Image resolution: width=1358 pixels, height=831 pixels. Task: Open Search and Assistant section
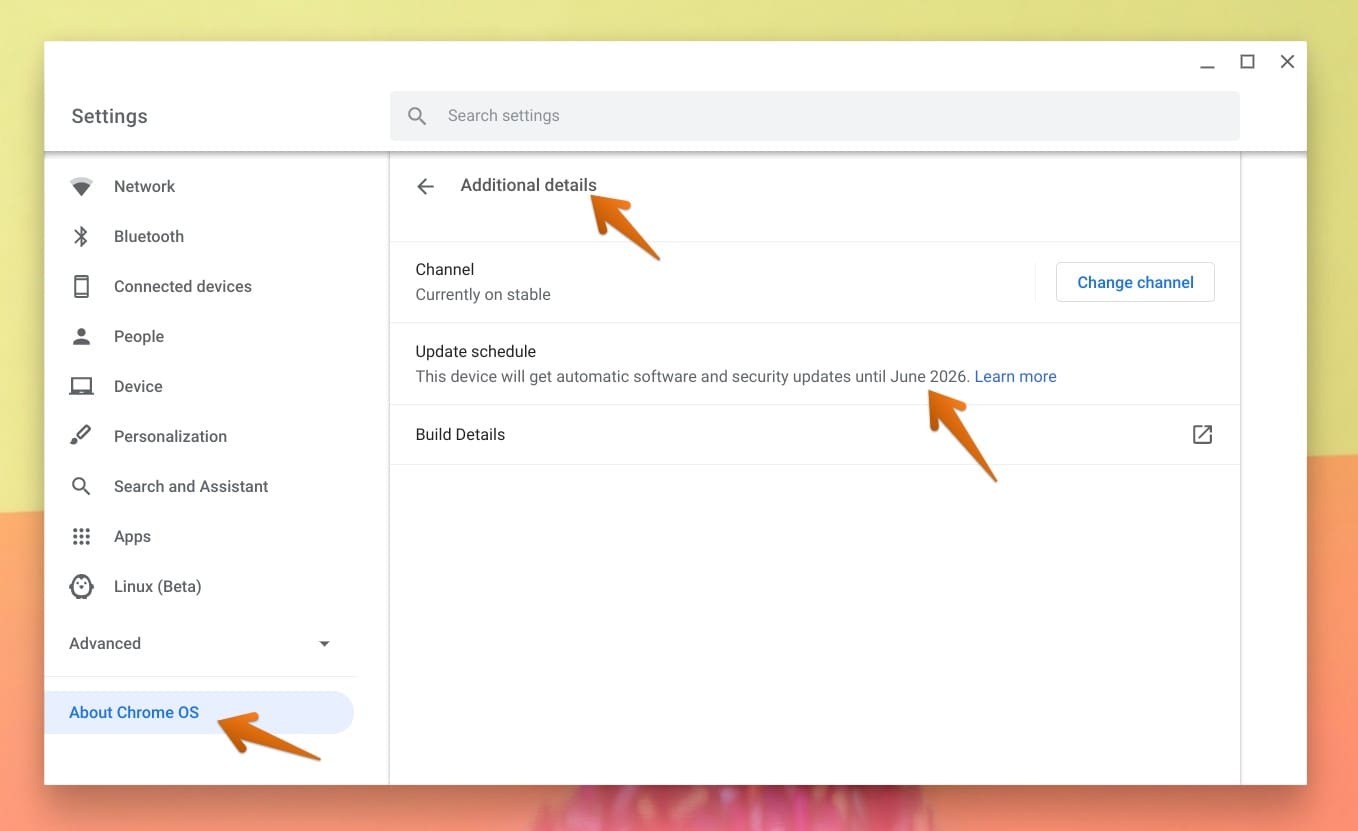tap(191, 486)
